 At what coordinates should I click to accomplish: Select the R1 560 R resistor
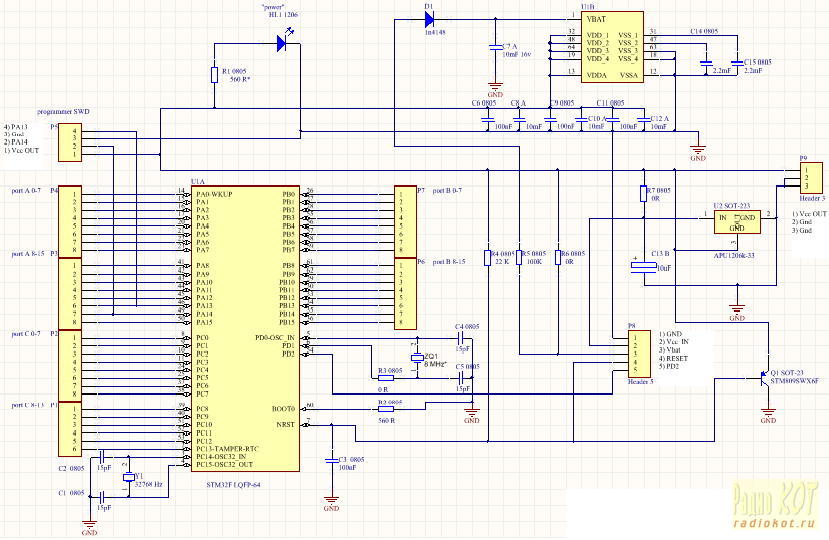coord(213,75)
